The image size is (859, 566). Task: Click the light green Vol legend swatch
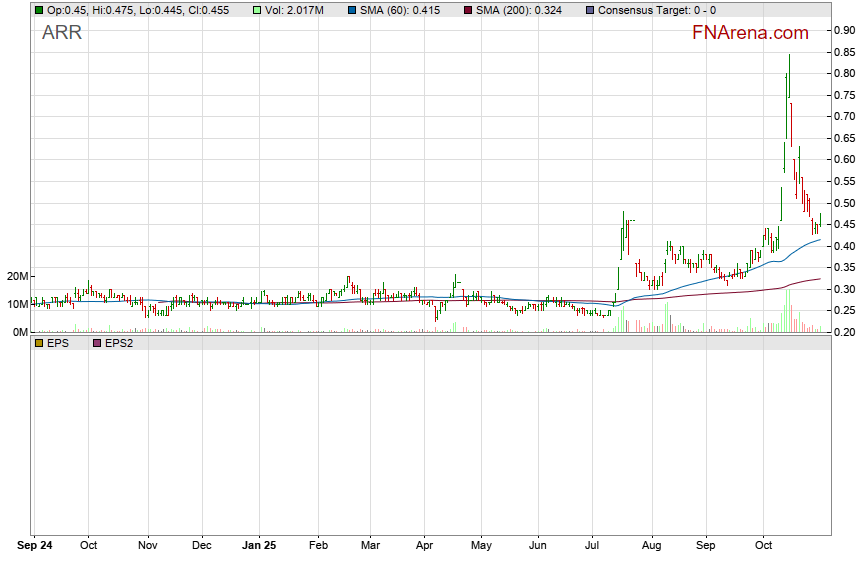point(258,10)
